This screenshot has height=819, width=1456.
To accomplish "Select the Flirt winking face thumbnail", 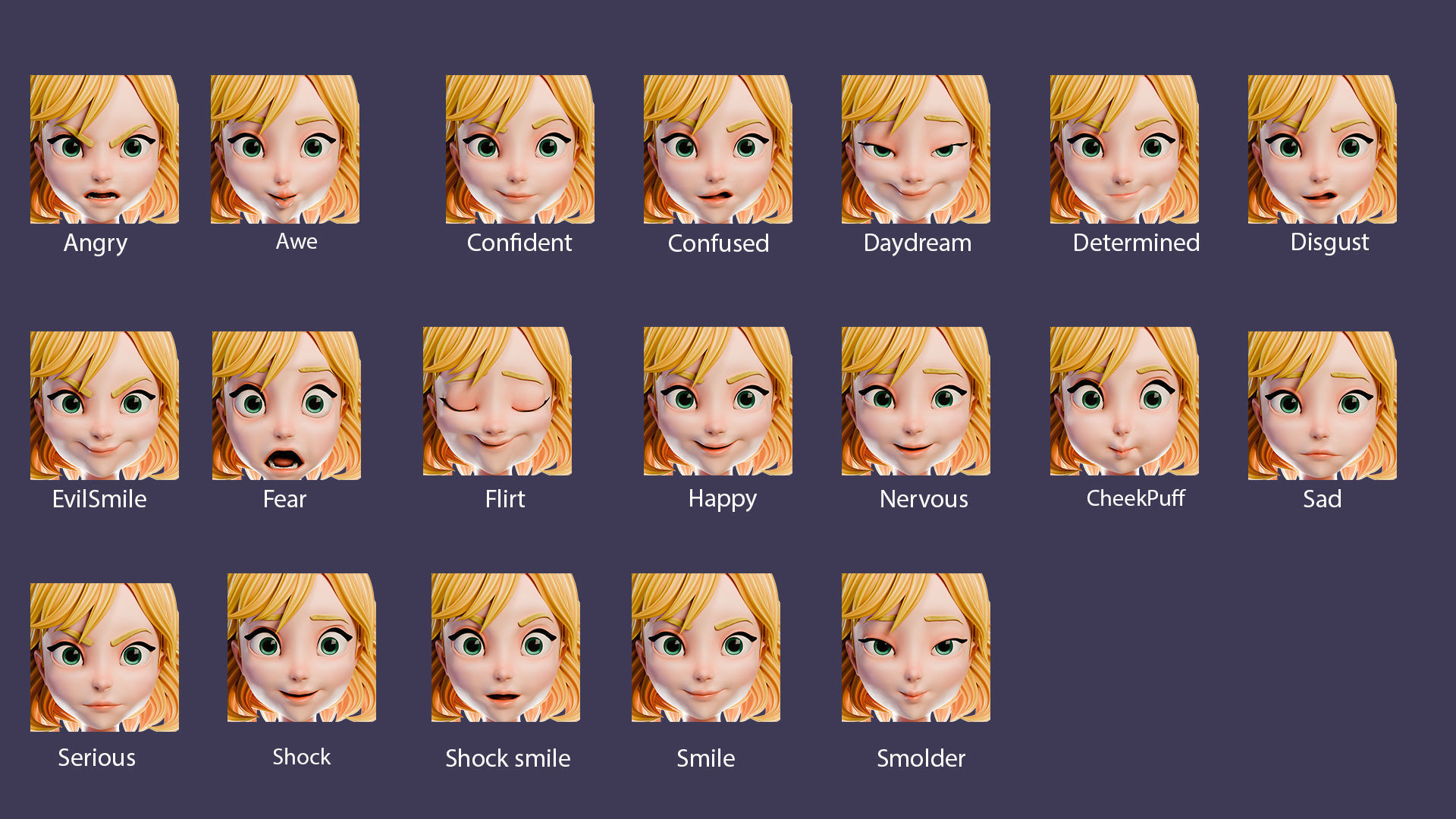I will 497,401.
